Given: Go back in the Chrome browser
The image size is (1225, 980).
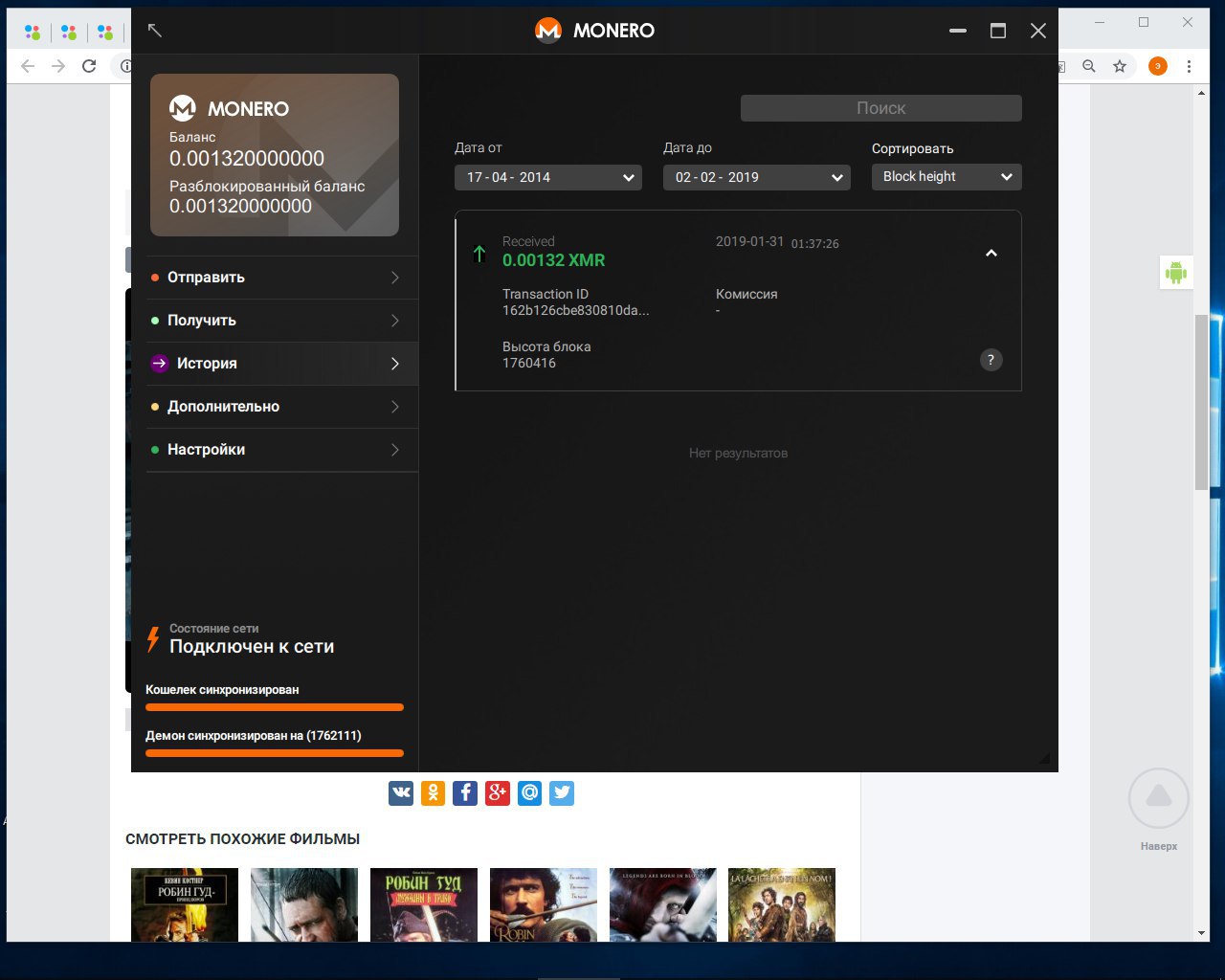Looking at the screenshot, I should (x=28, y=66).
